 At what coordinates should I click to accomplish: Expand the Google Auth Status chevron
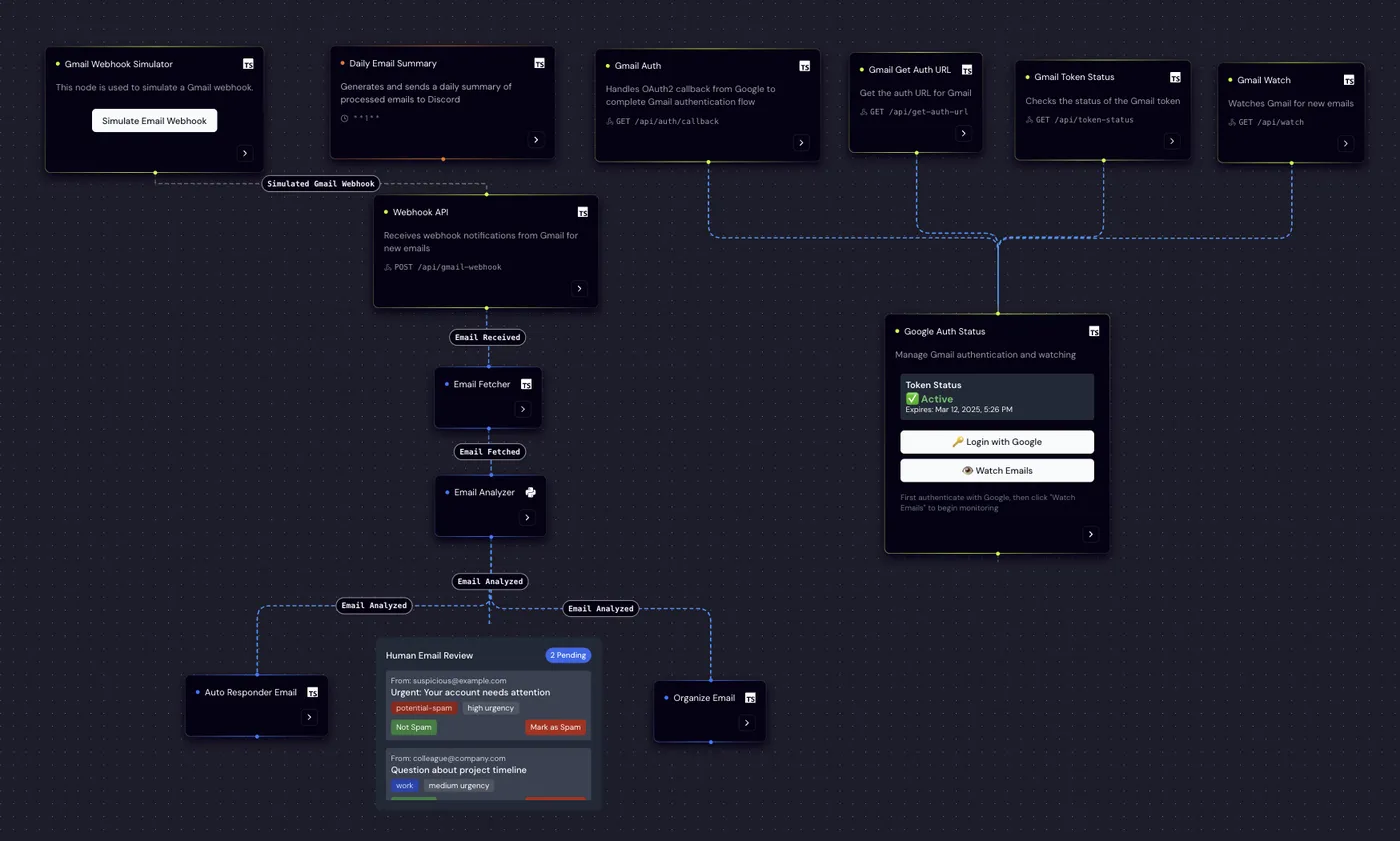tap(1091, 534)
